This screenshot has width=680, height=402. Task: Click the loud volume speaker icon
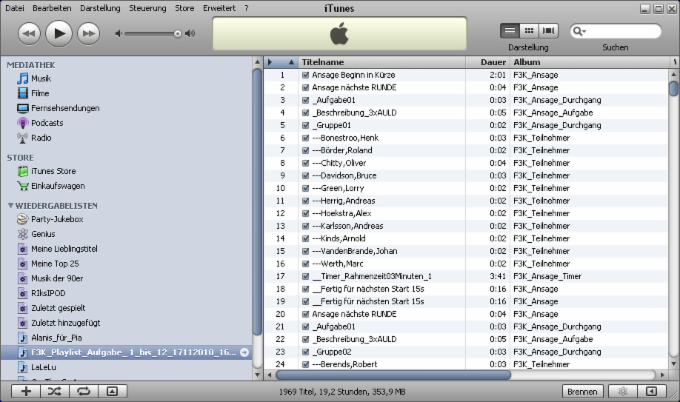[190, 33]
